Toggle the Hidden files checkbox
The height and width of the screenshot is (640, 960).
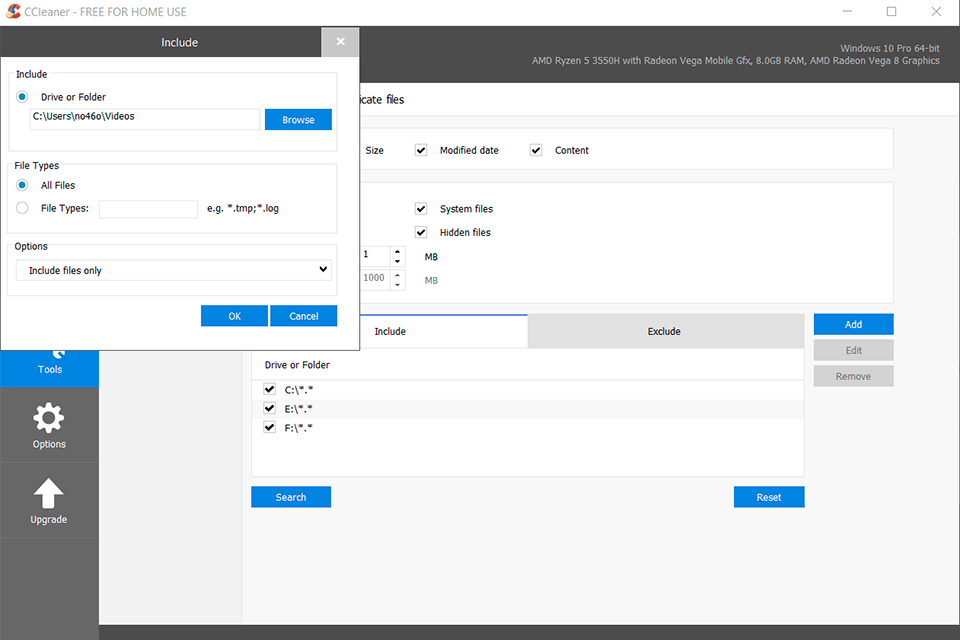point(421,232)
